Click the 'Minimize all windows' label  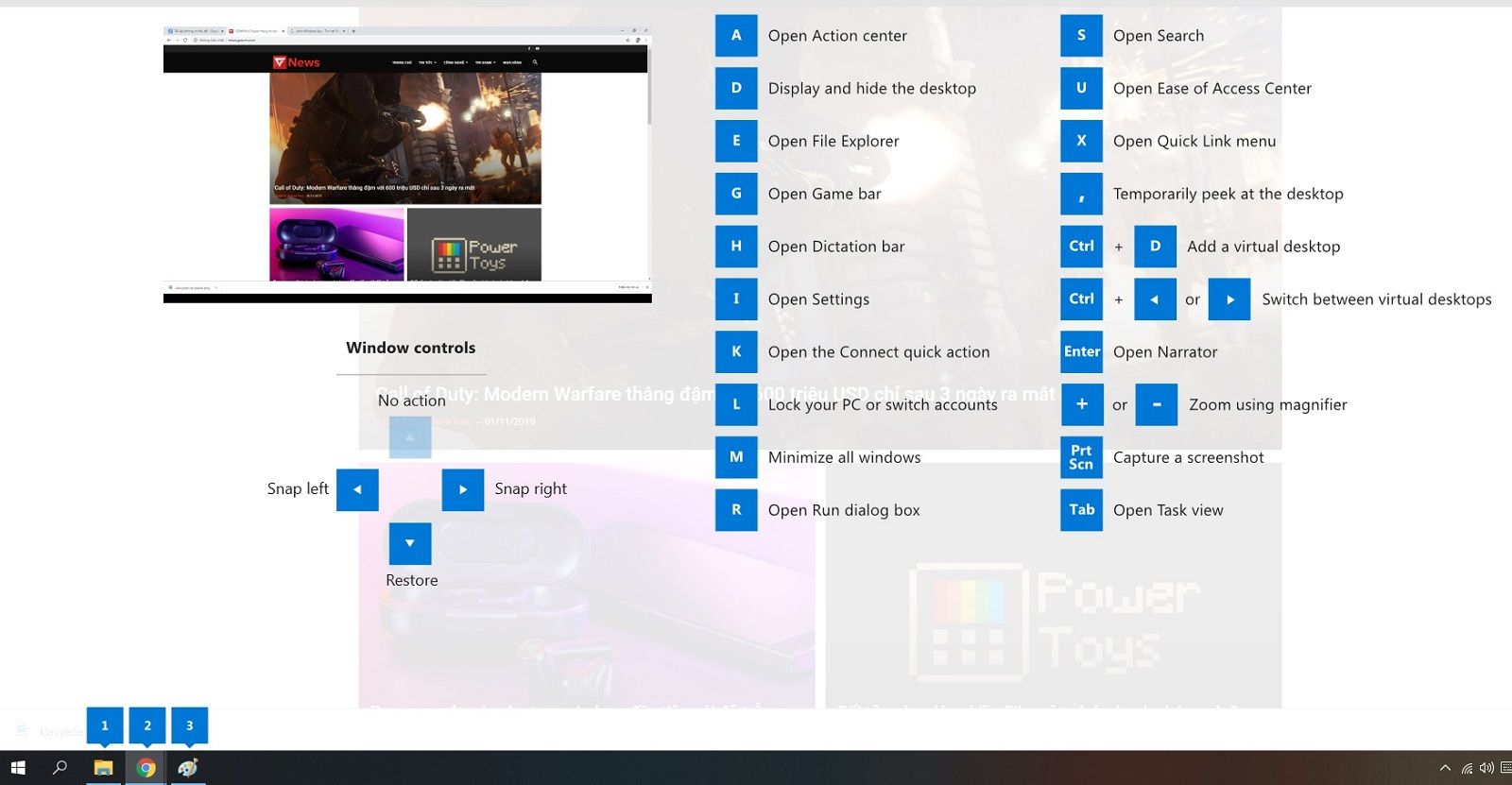coord(845,457)
